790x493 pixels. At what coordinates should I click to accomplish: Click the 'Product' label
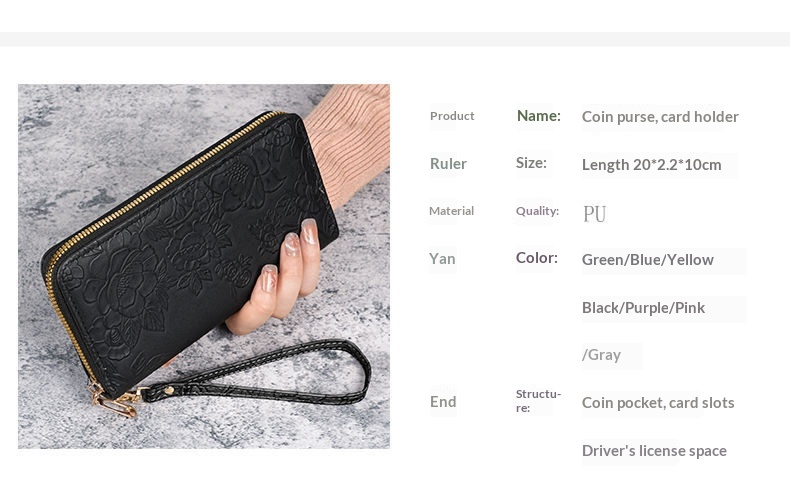[452, 116]
